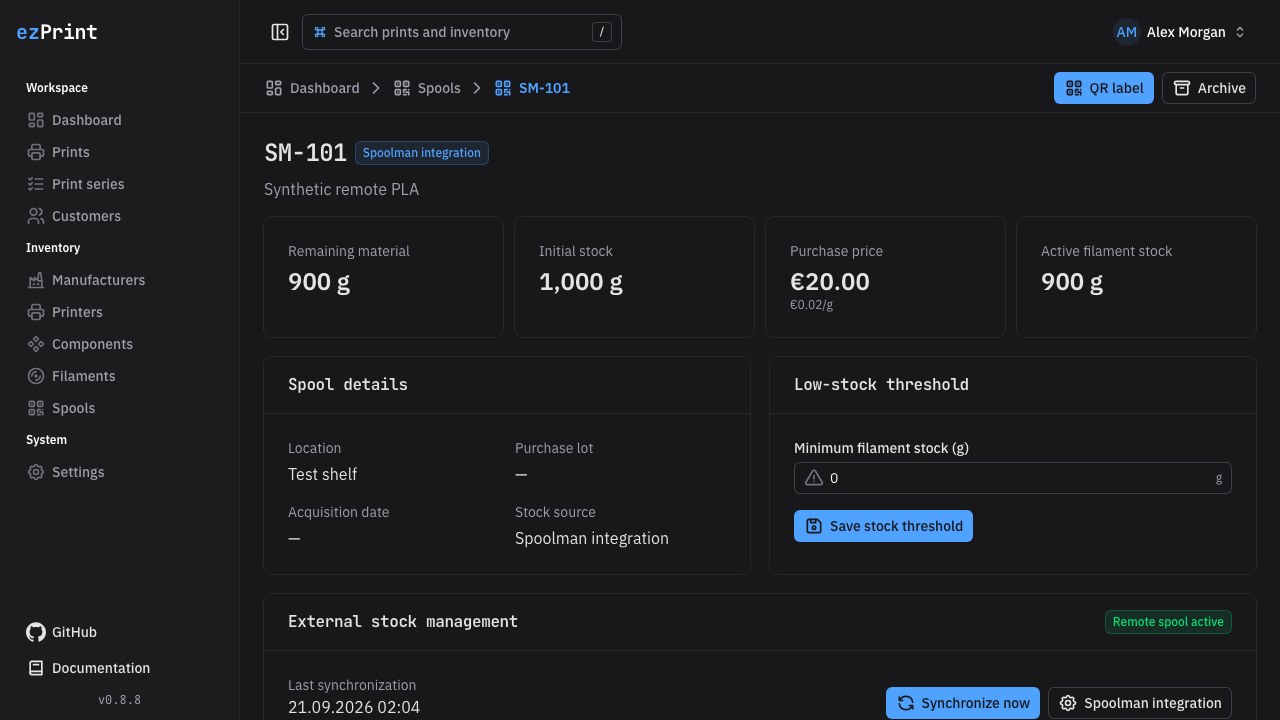Viewport: 1280px width, 720px height.
Task: Click the Dashboard icon in the sidebar
Action: pos(36,120)
